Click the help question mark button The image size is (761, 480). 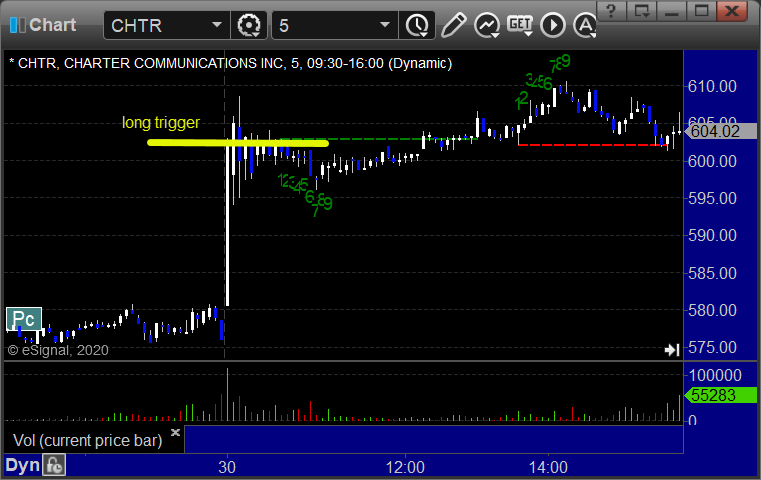point(611,11)
